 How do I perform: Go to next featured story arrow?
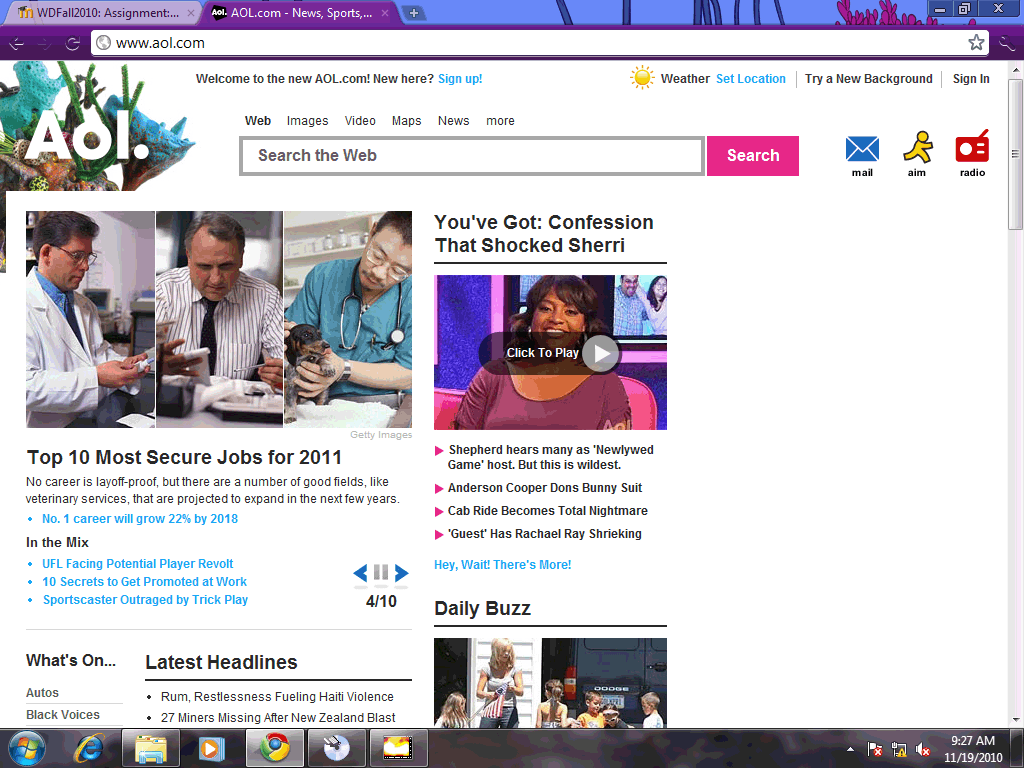pyautogui.click(x=402, y=573)
